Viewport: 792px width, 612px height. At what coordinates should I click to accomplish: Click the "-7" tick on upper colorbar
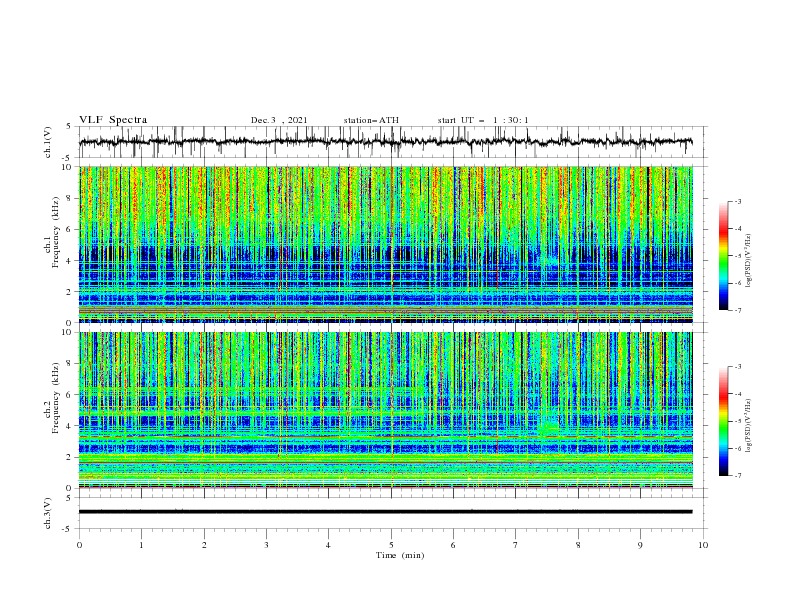click(737, 310)
